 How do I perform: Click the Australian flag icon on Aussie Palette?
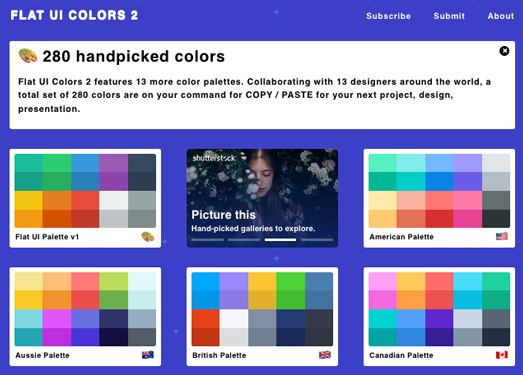148,355
